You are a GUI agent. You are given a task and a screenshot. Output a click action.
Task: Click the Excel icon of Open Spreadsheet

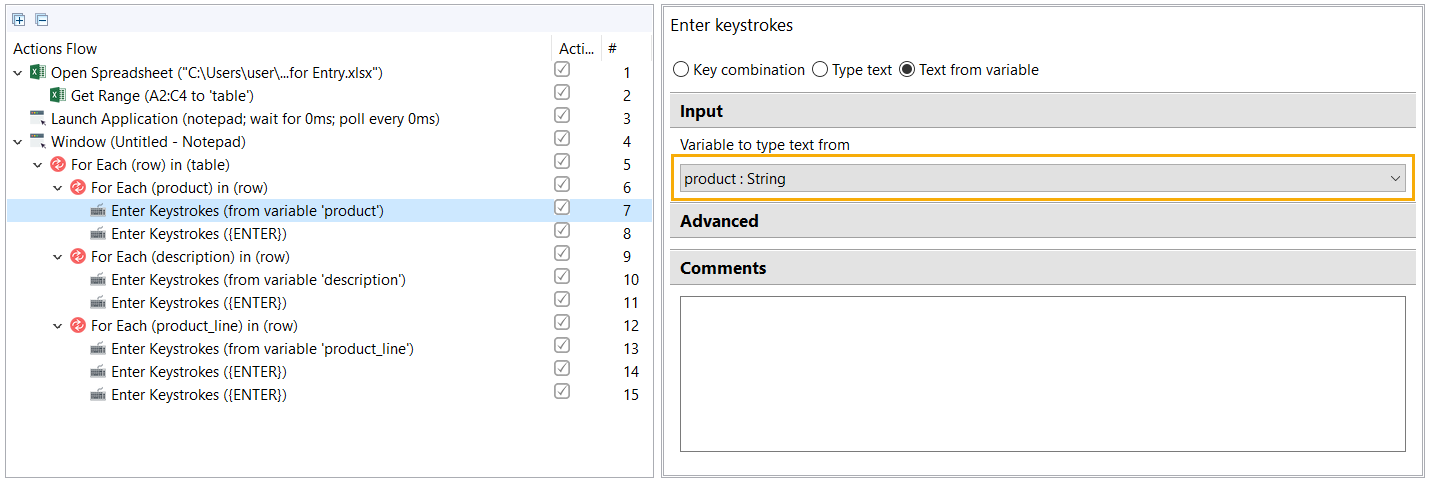[38, 73]
